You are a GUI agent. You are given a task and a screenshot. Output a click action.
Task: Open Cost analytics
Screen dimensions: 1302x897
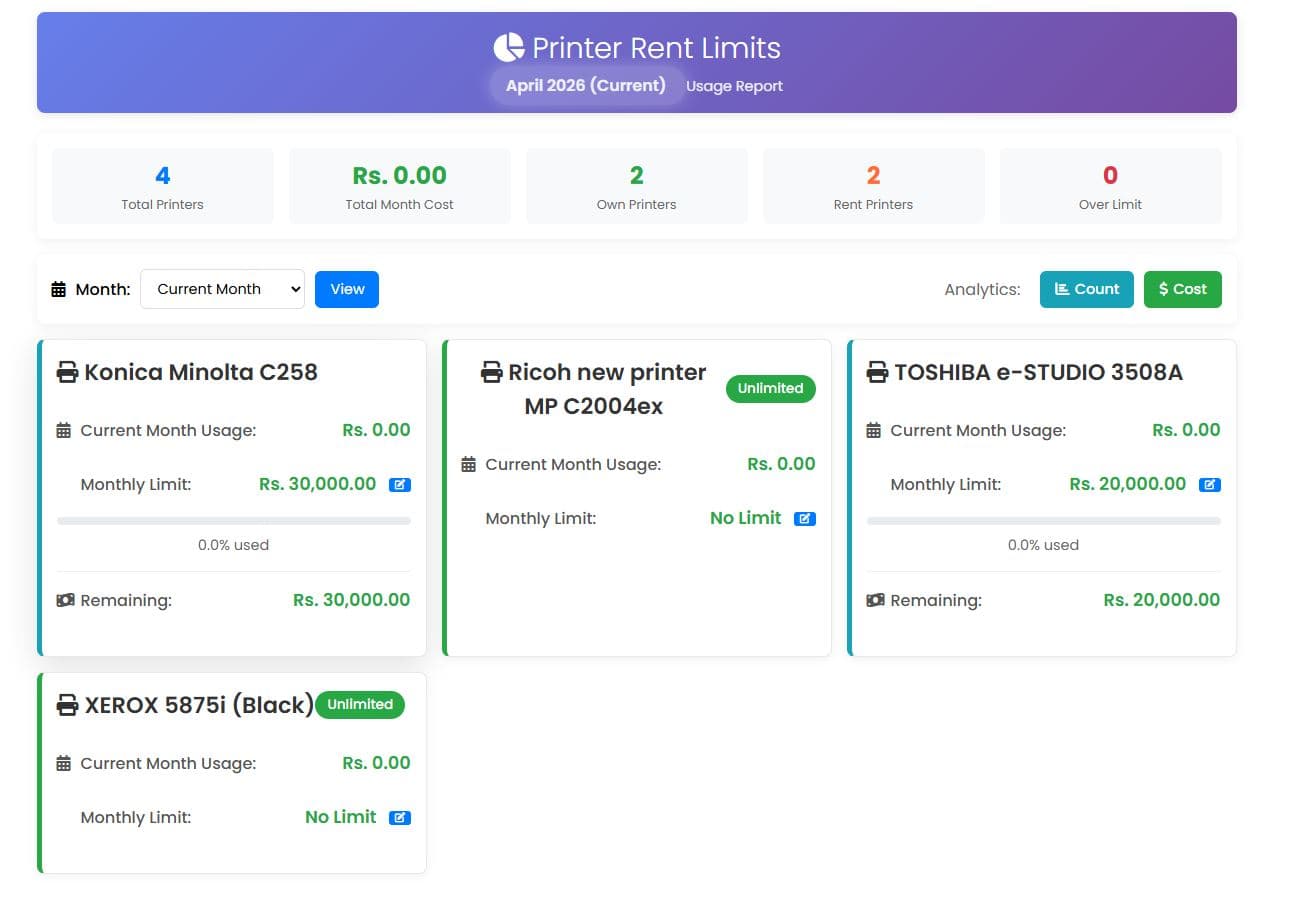click(x=1183, y=289)
